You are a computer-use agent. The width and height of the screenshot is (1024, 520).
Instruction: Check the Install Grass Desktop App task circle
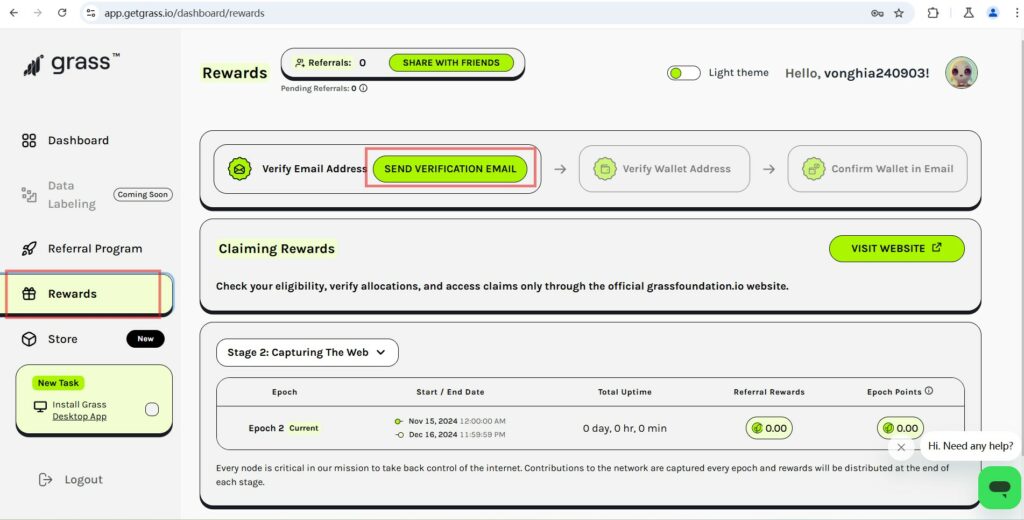pyautogui.click(x=152, y=409)
